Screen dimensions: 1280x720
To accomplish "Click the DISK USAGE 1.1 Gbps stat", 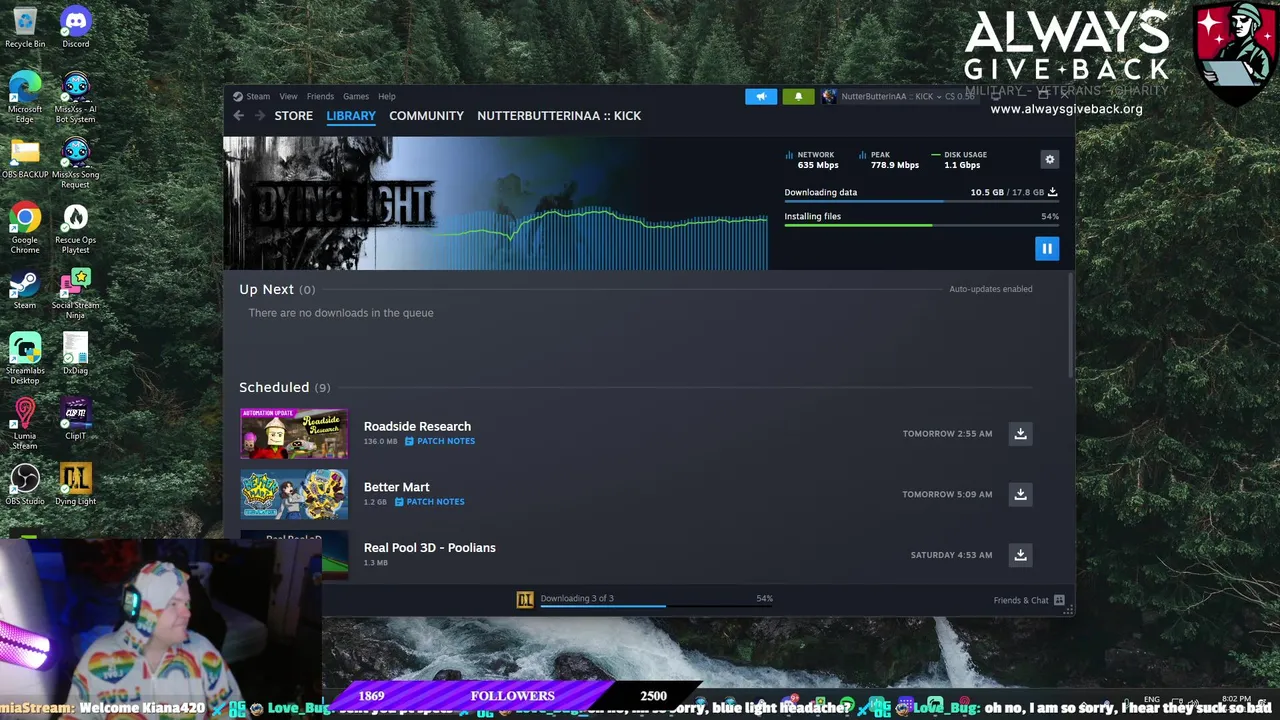I will pos(959,160).
